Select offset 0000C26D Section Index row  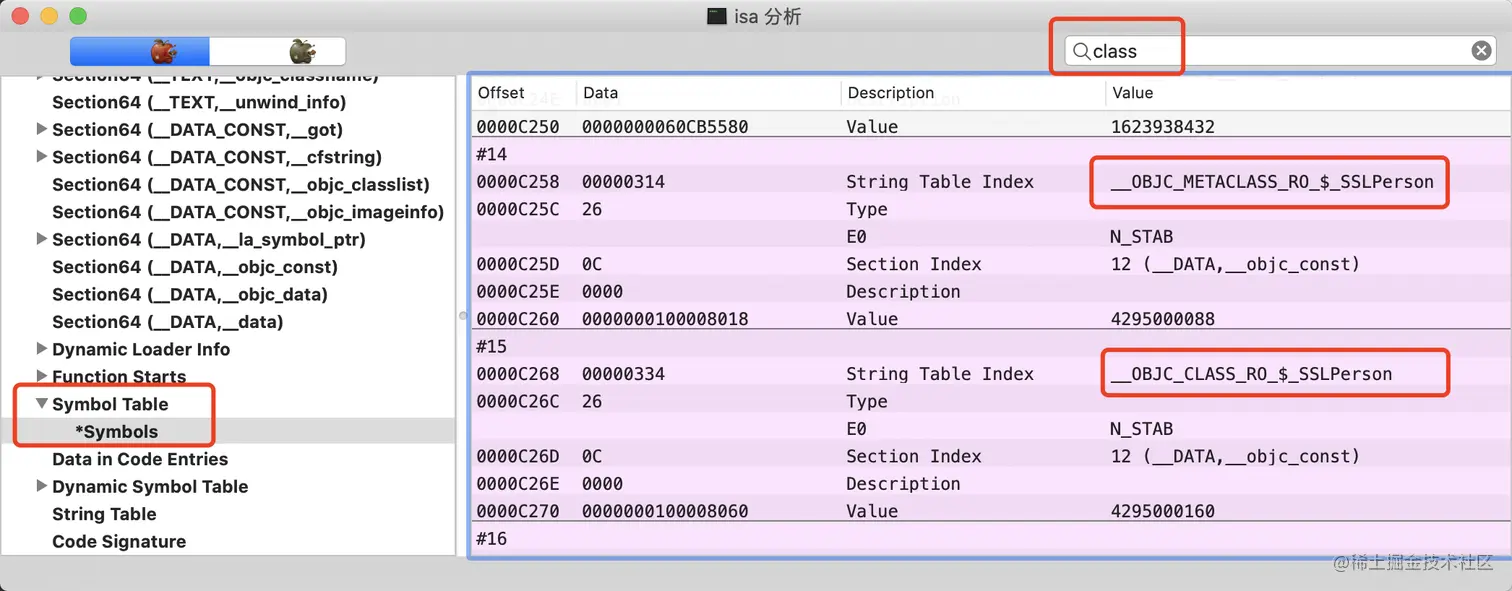click(990, 456)
